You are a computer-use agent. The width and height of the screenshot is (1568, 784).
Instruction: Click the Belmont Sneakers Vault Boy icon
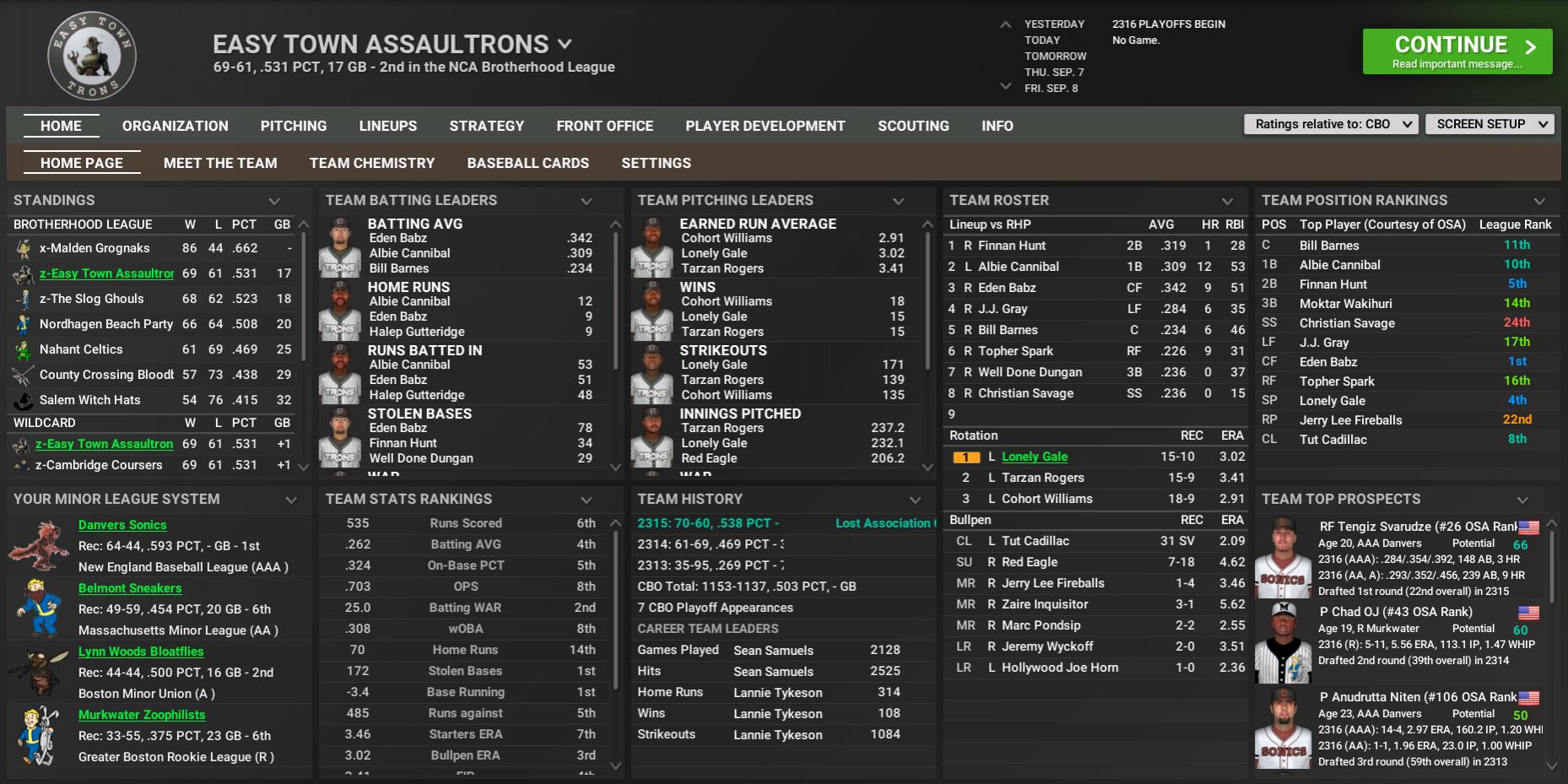(x=39, y=608)
